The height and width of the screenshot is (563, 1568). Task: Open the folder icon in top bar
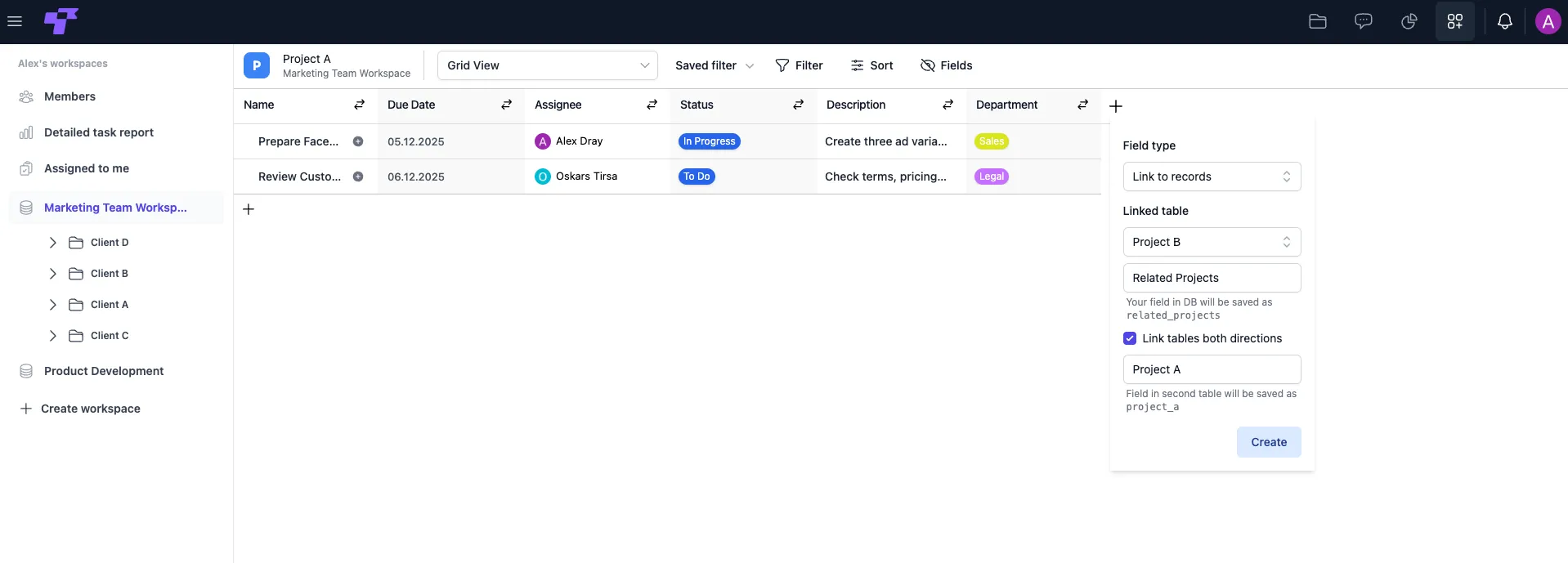[x=1318, y=21]
